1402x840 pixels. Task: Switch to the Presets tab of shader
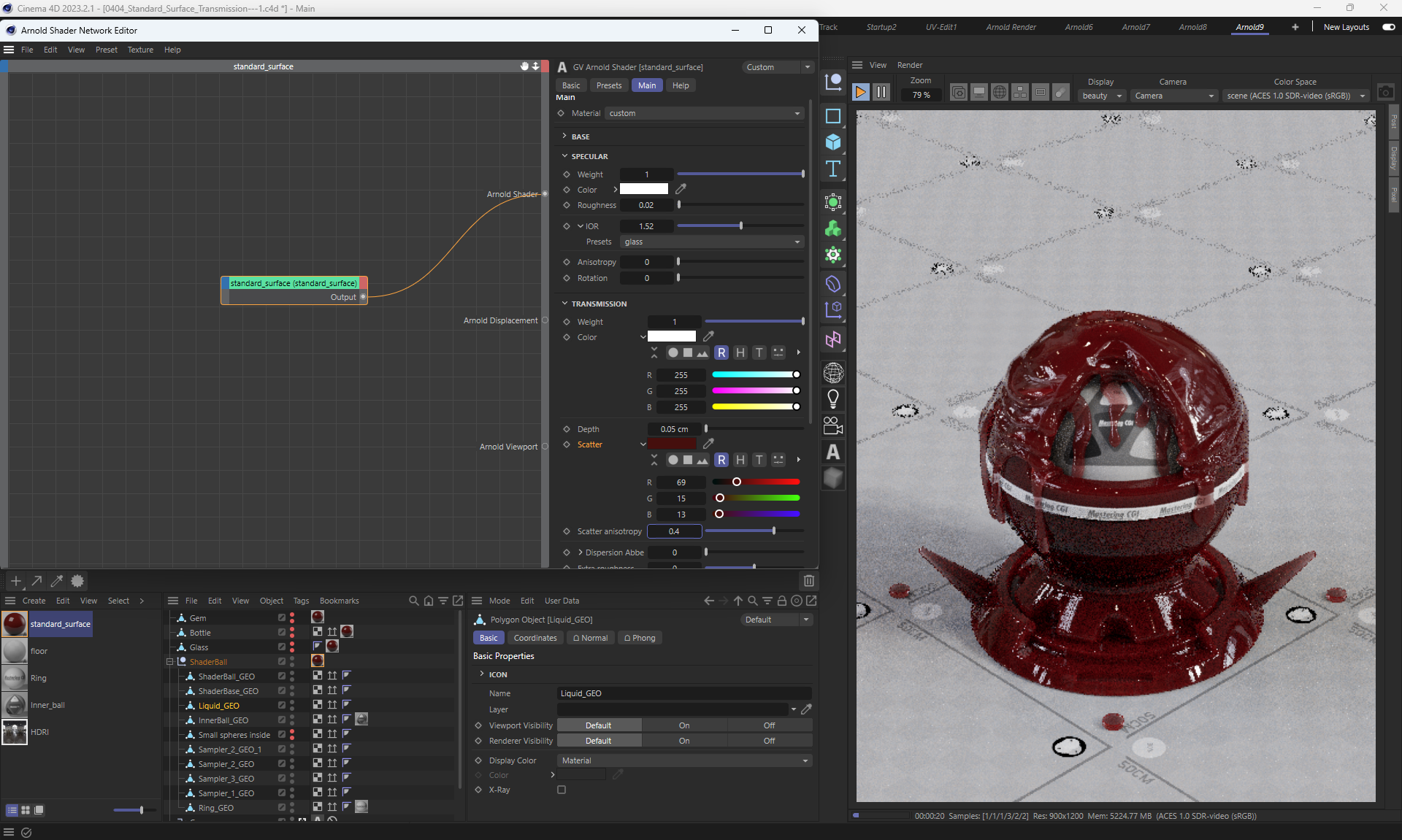[608, 85]
